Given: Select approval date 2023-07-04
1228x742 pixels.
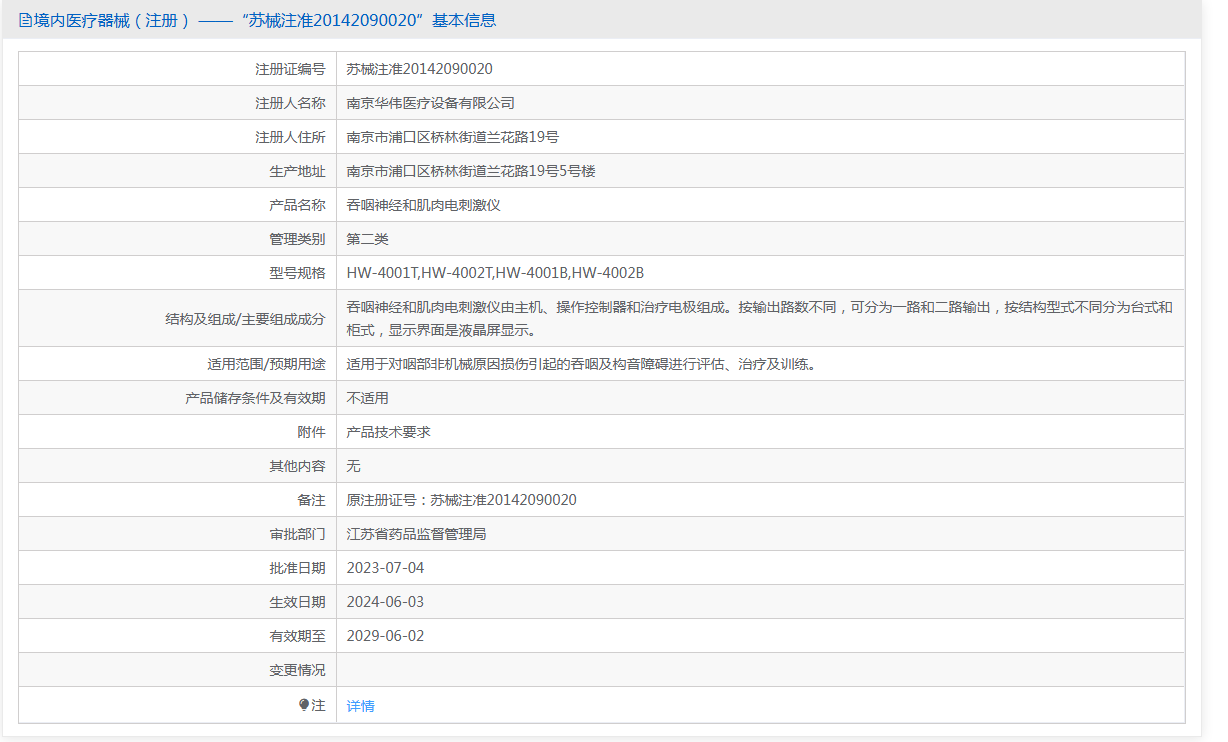Looking at the screenshot, I should [385, 568].
